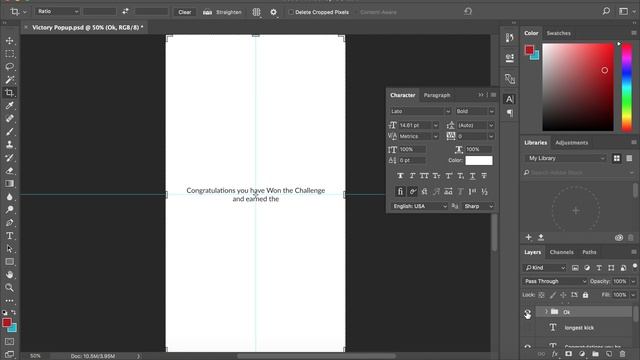Select the Clone Stamp tool
The width and height of the screenshot is (640, 360).
pos(9,145)
